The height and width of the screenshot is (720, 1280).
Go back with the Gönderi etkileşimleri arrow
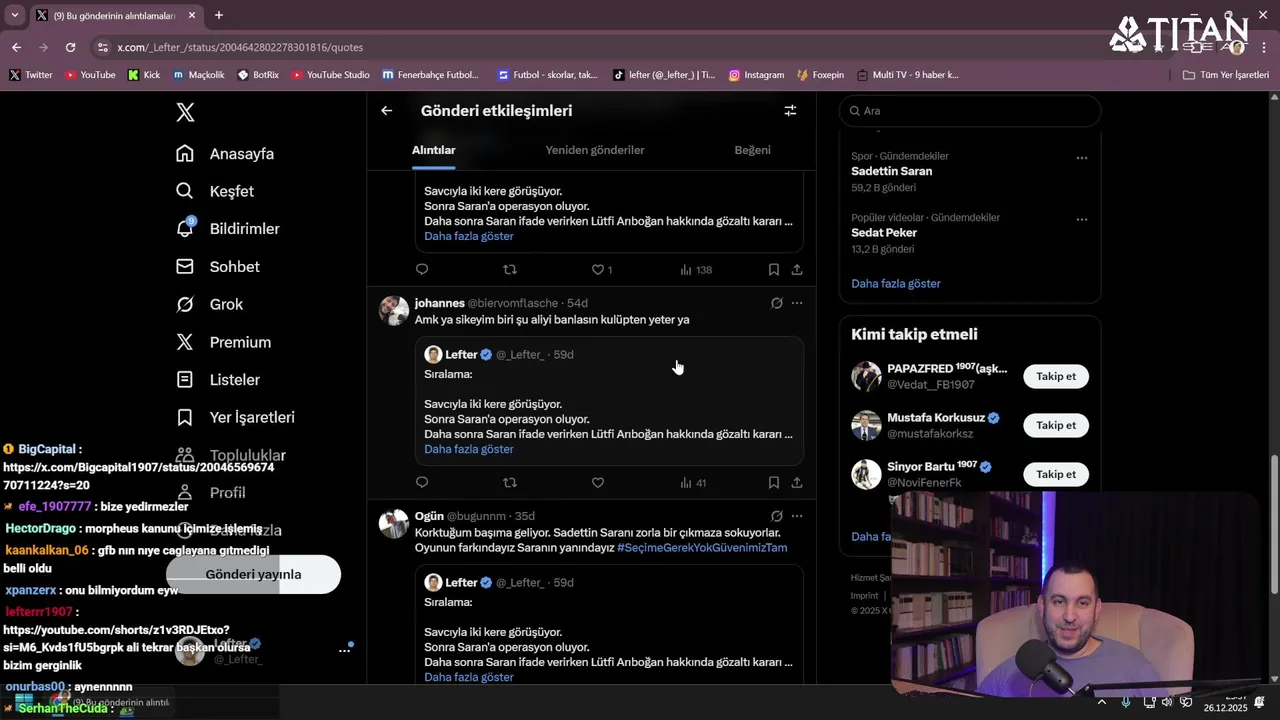click(387, 111)
